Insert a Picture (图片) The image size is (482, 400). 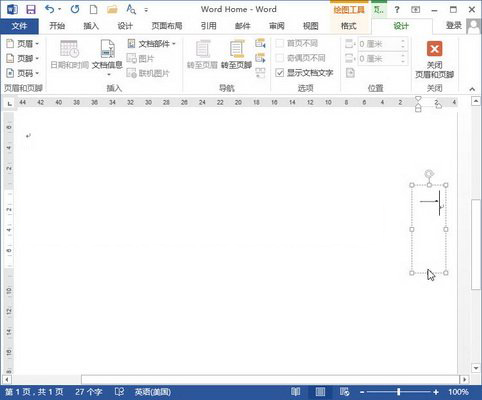[140, 59]
